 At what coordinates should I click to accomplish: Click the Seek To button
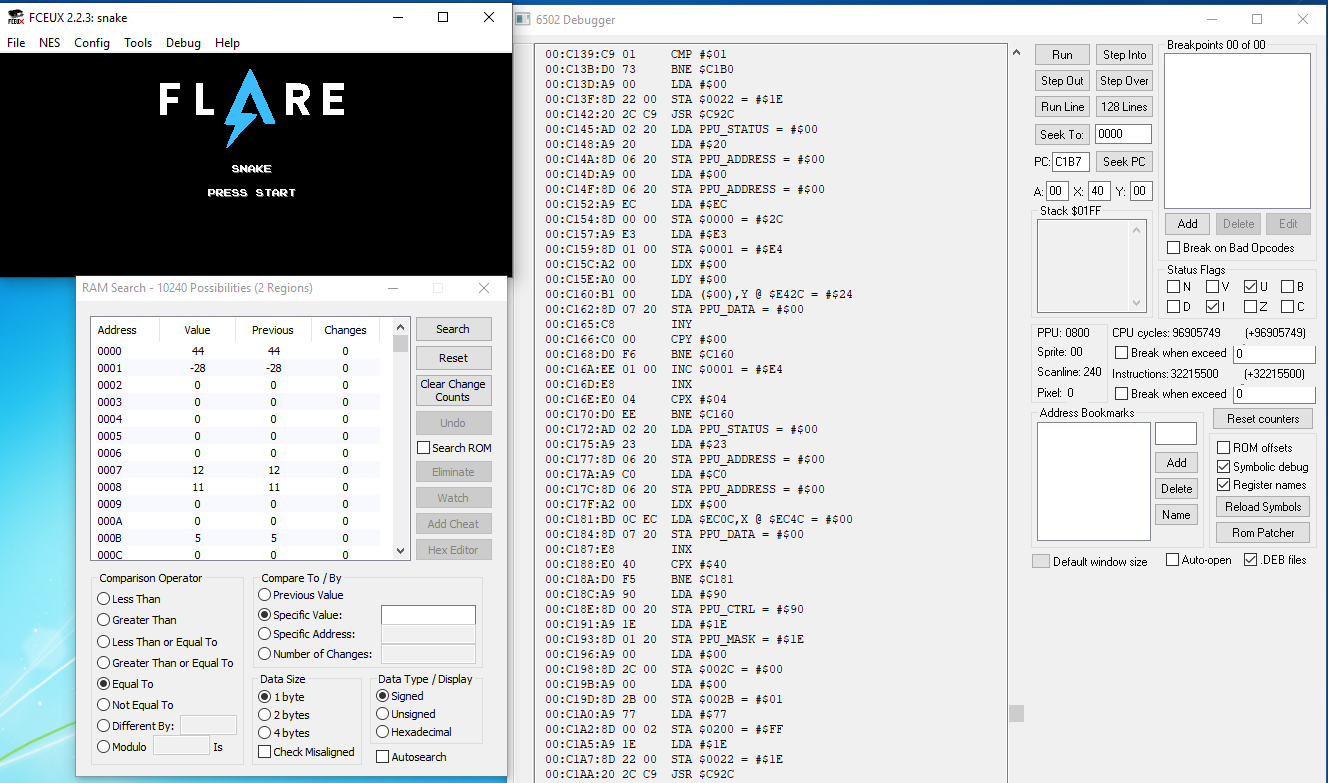[x=1062, y=134]
